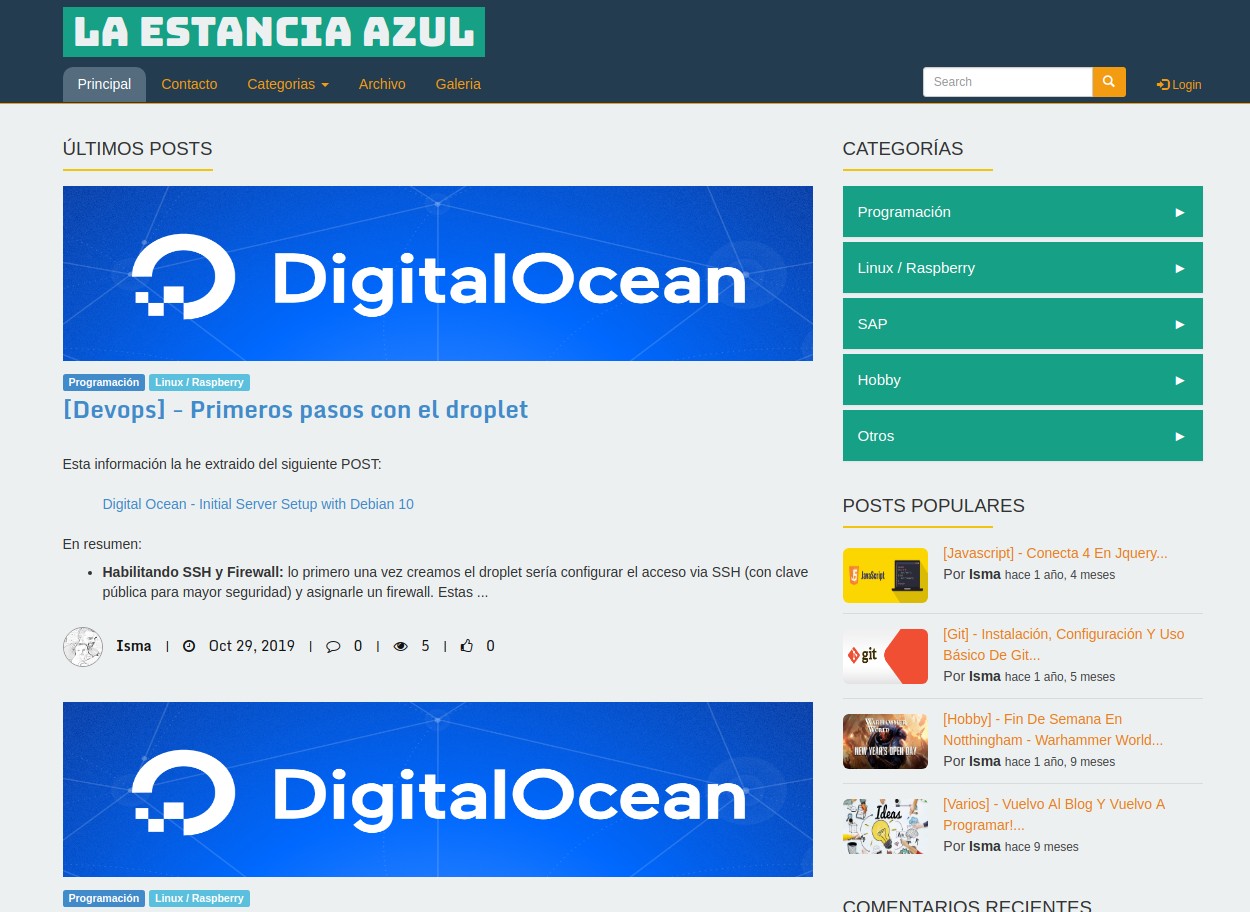
Task: Click the second post's Linux / Raspberry tag
Action: pyautogui.click(x=199, y=898)
